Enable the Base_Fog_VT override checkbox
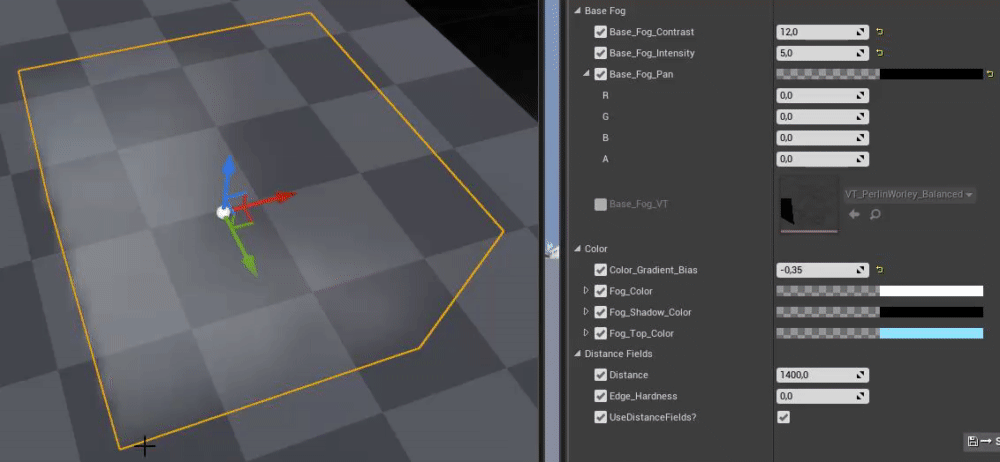Screen dimensions: 1000x462 pos(600,204)
